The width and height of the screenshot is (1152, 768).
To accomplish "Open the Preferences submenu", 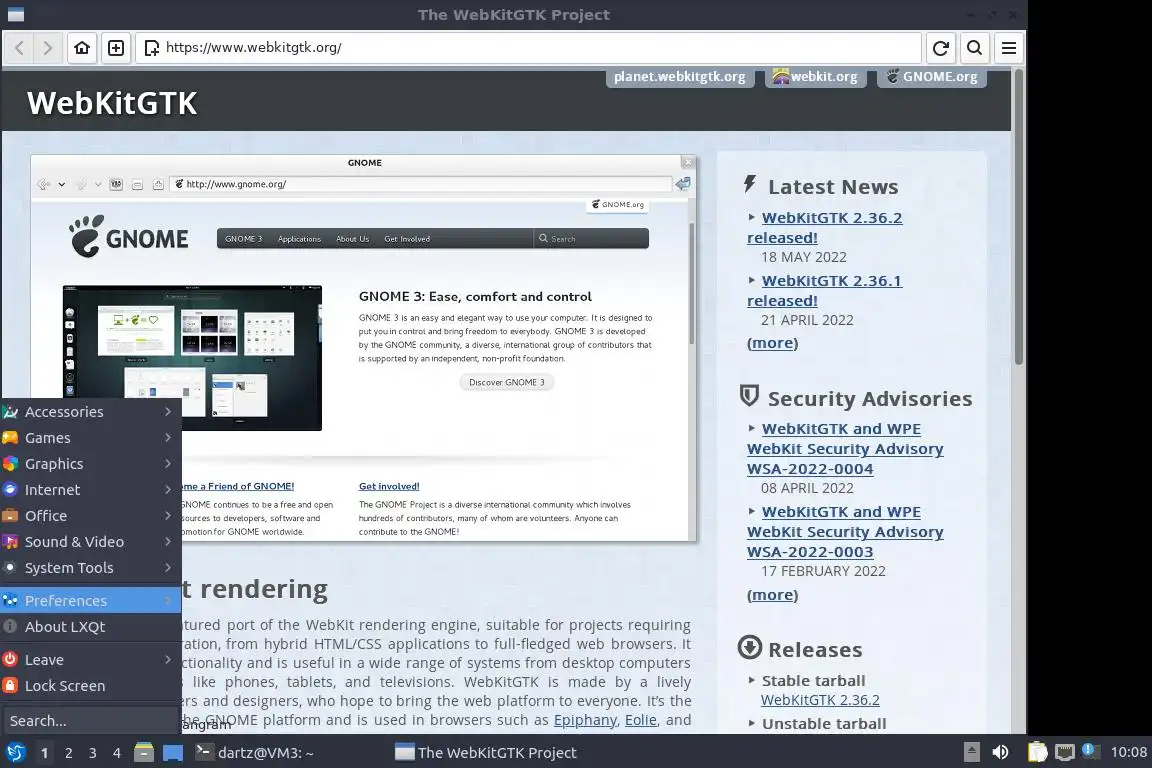I will [90, 600].
